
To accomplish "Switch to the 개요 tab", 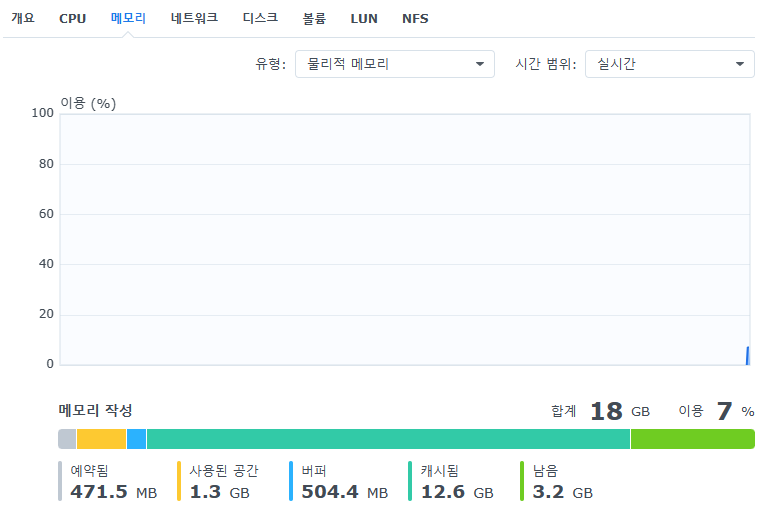I will pyautogui.click(x=23, y=18).
